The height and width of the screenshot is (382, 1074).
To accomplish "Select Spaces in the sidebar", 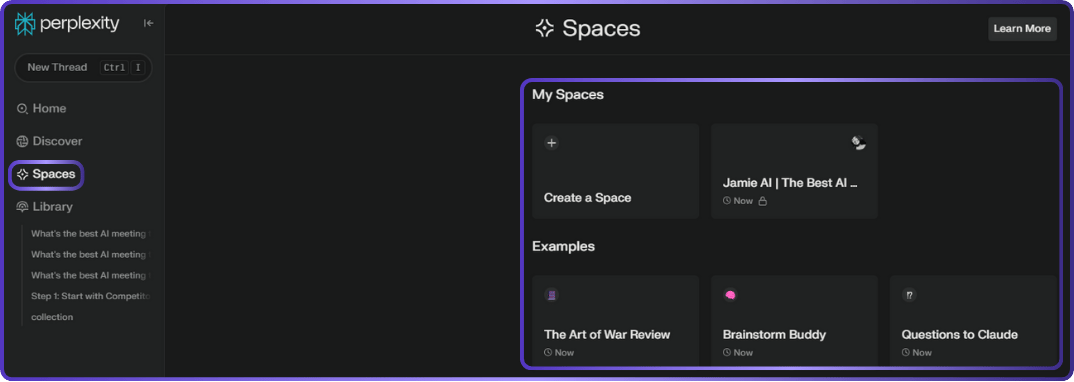I will coord(46,174).
